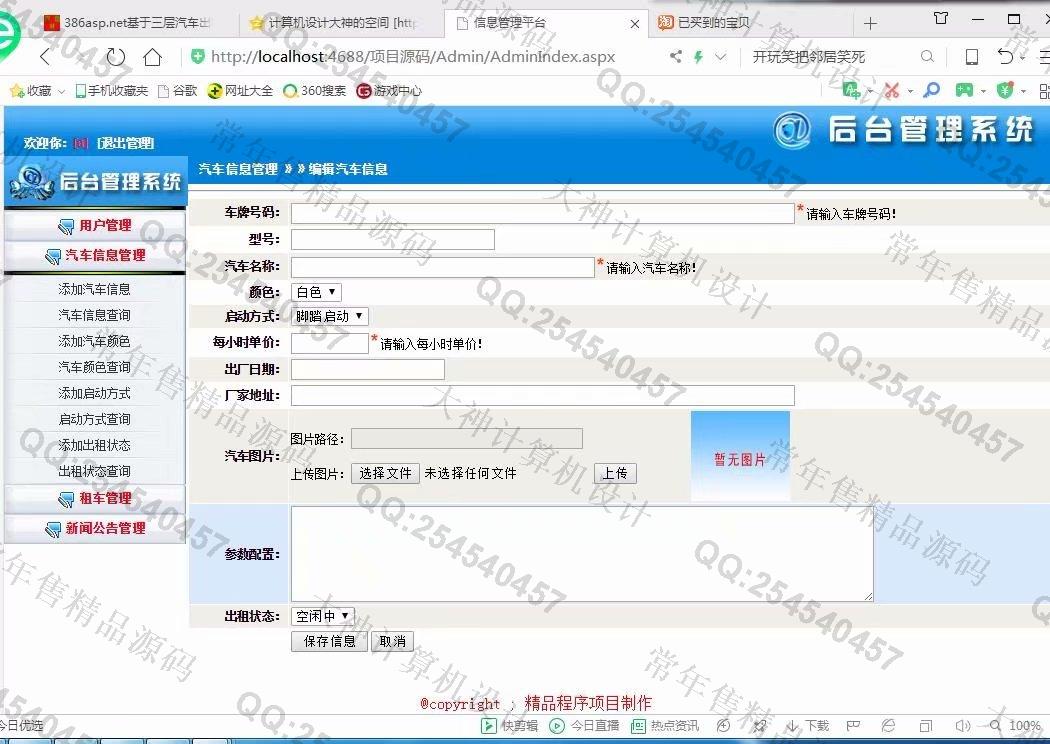This screenshot has width=1050, height=744.
Task: Open 热点资讯 in the status bar
Action: coord(665,725)
